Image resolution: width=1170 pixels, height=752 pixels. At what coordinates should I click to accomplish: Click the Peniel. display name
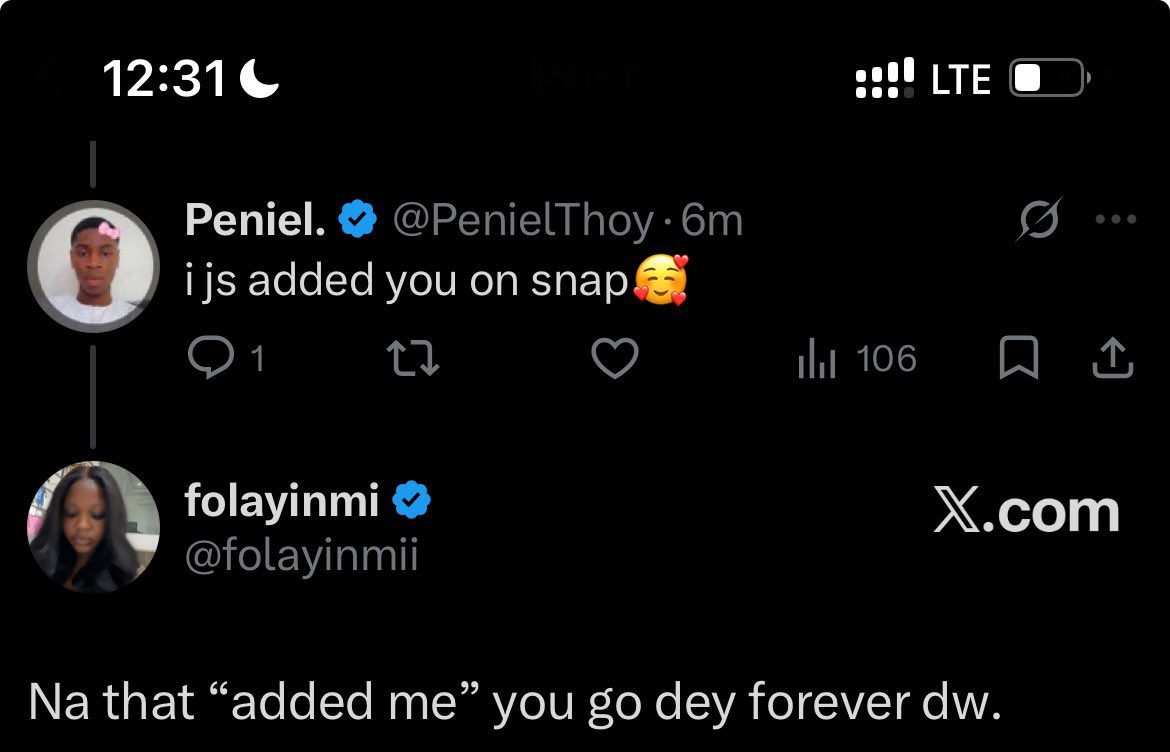click(255, 221)
